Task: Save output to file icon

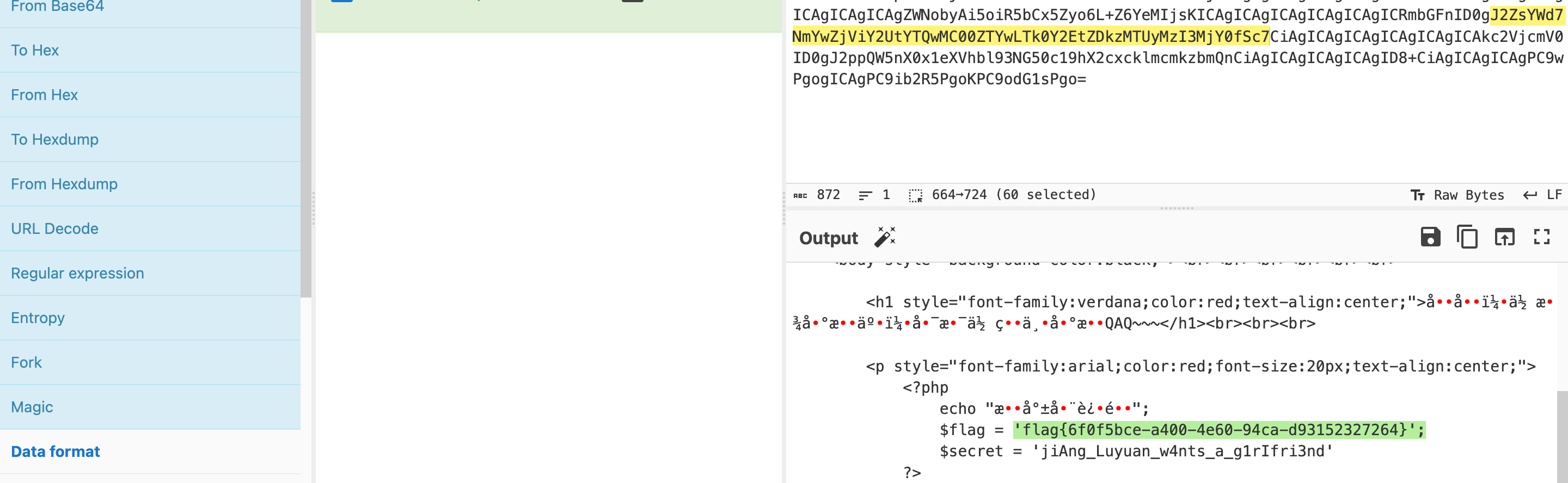Action: tap(1430, 237)
